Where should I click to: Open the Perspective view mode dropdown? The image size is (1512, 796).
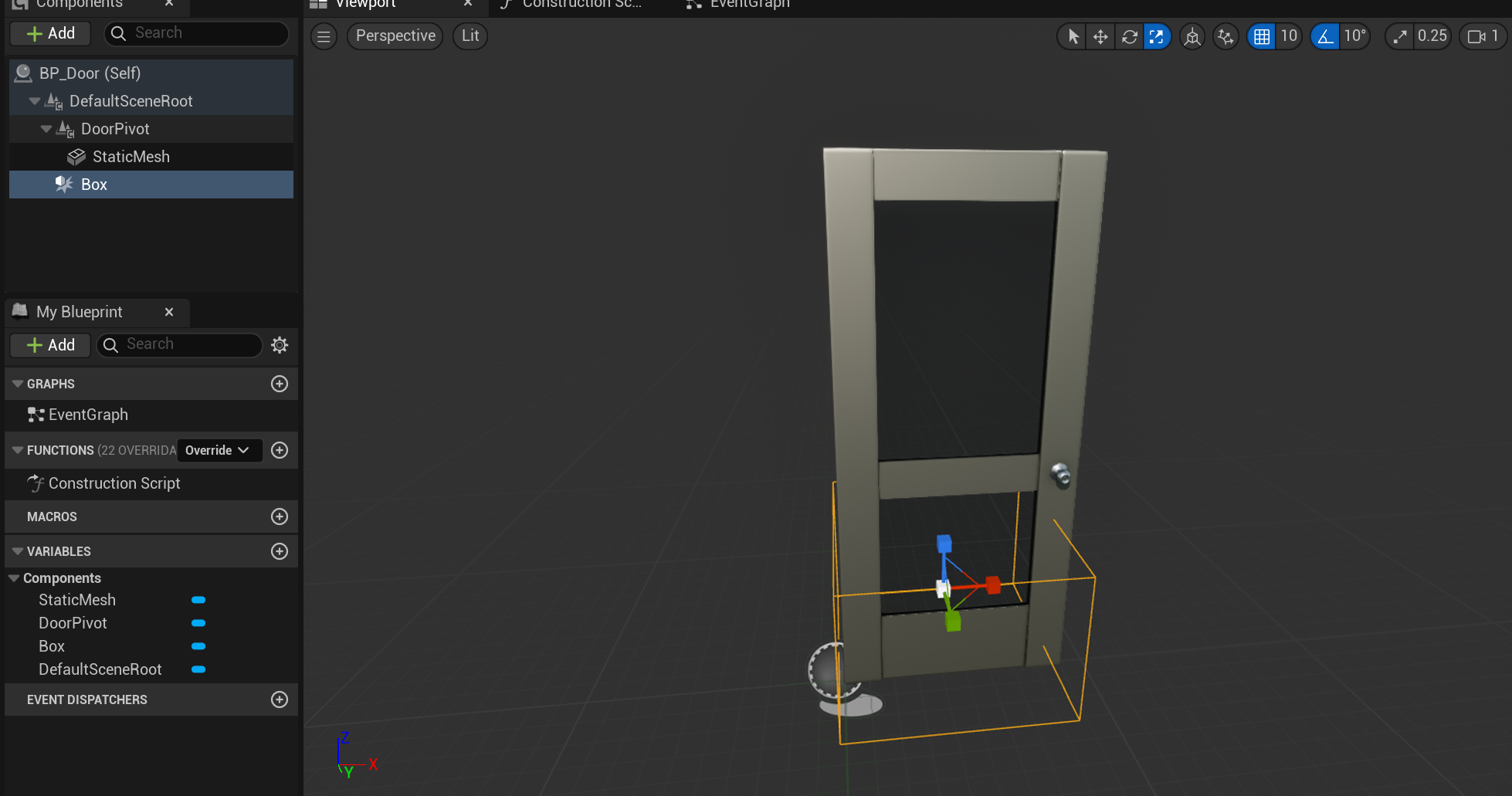[395, 36]
